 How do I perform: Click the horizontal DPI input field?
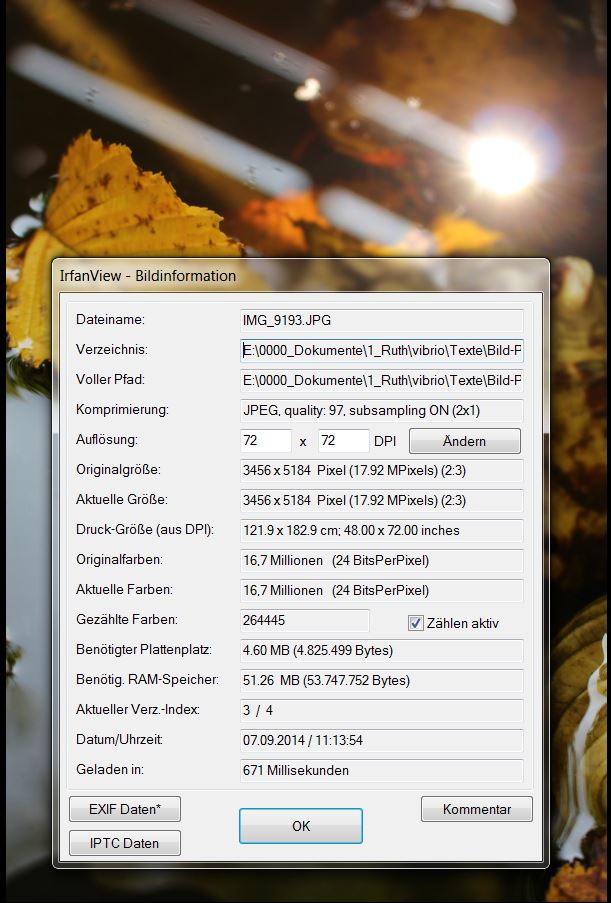(x=266, y=441)
